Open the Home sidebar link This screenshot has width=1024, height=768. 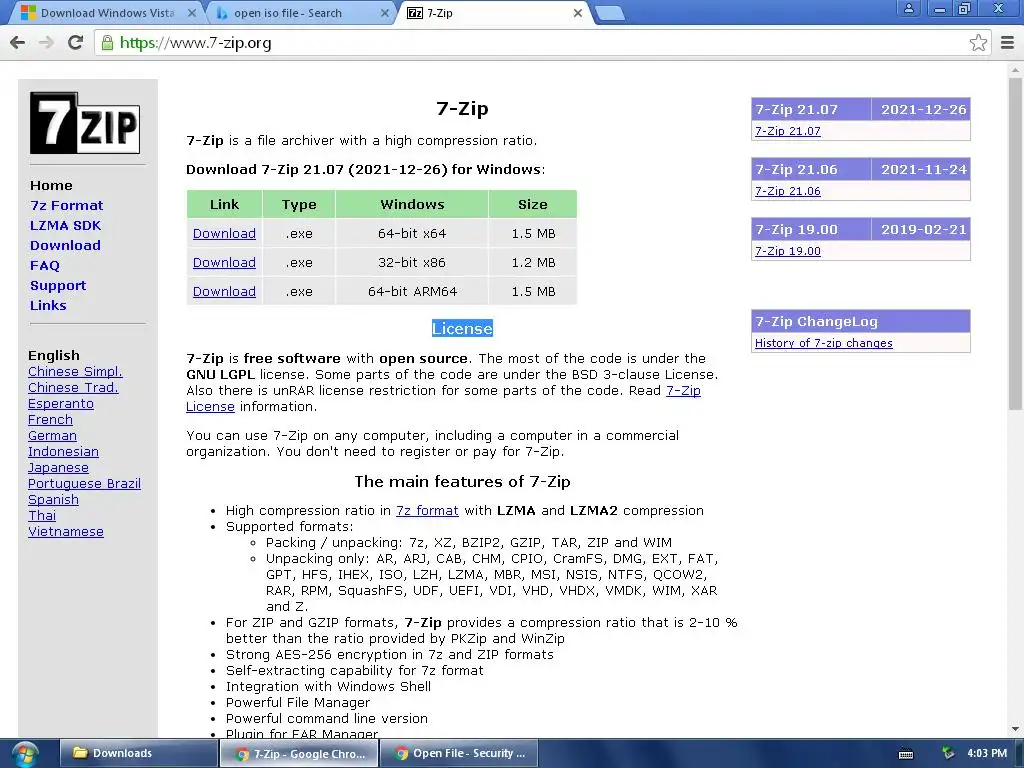tap(51, 185)
